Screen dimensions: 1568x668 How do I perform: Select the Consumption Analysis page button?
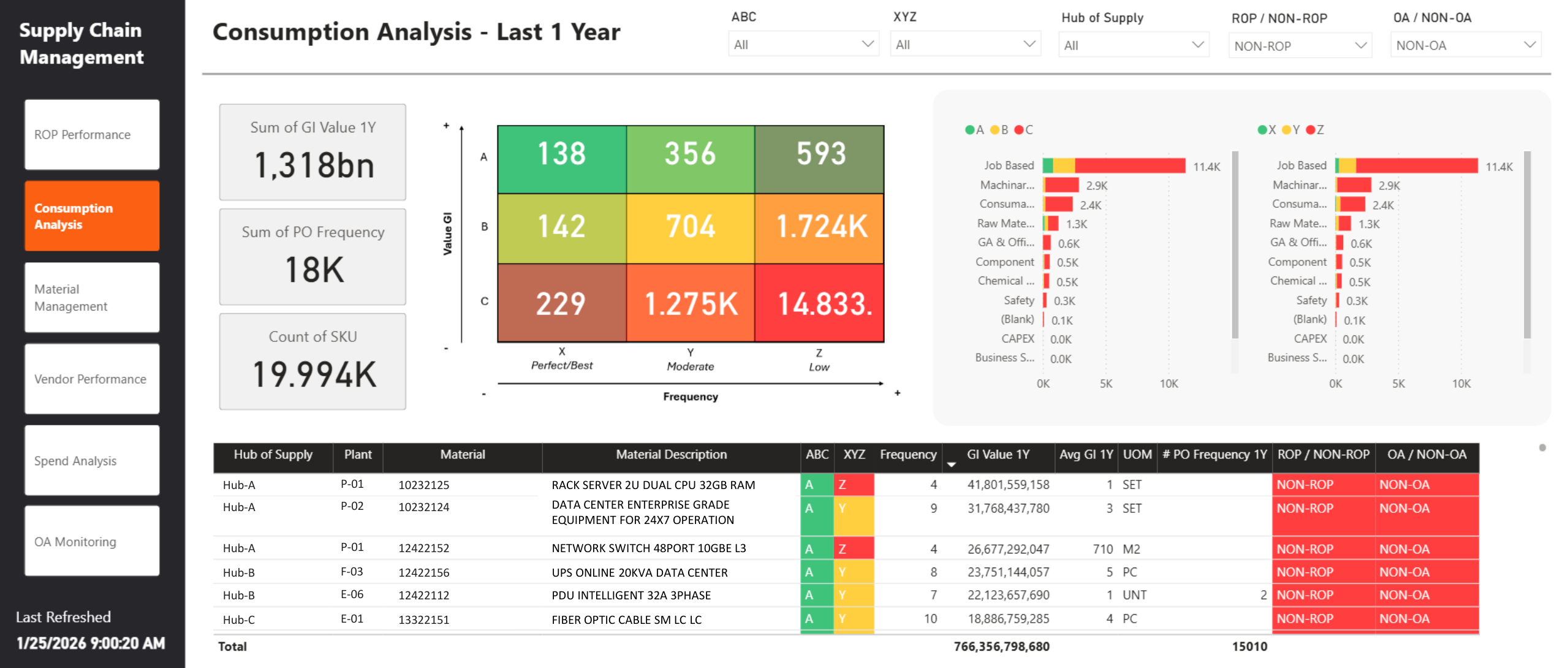click(x=92, y=216)
